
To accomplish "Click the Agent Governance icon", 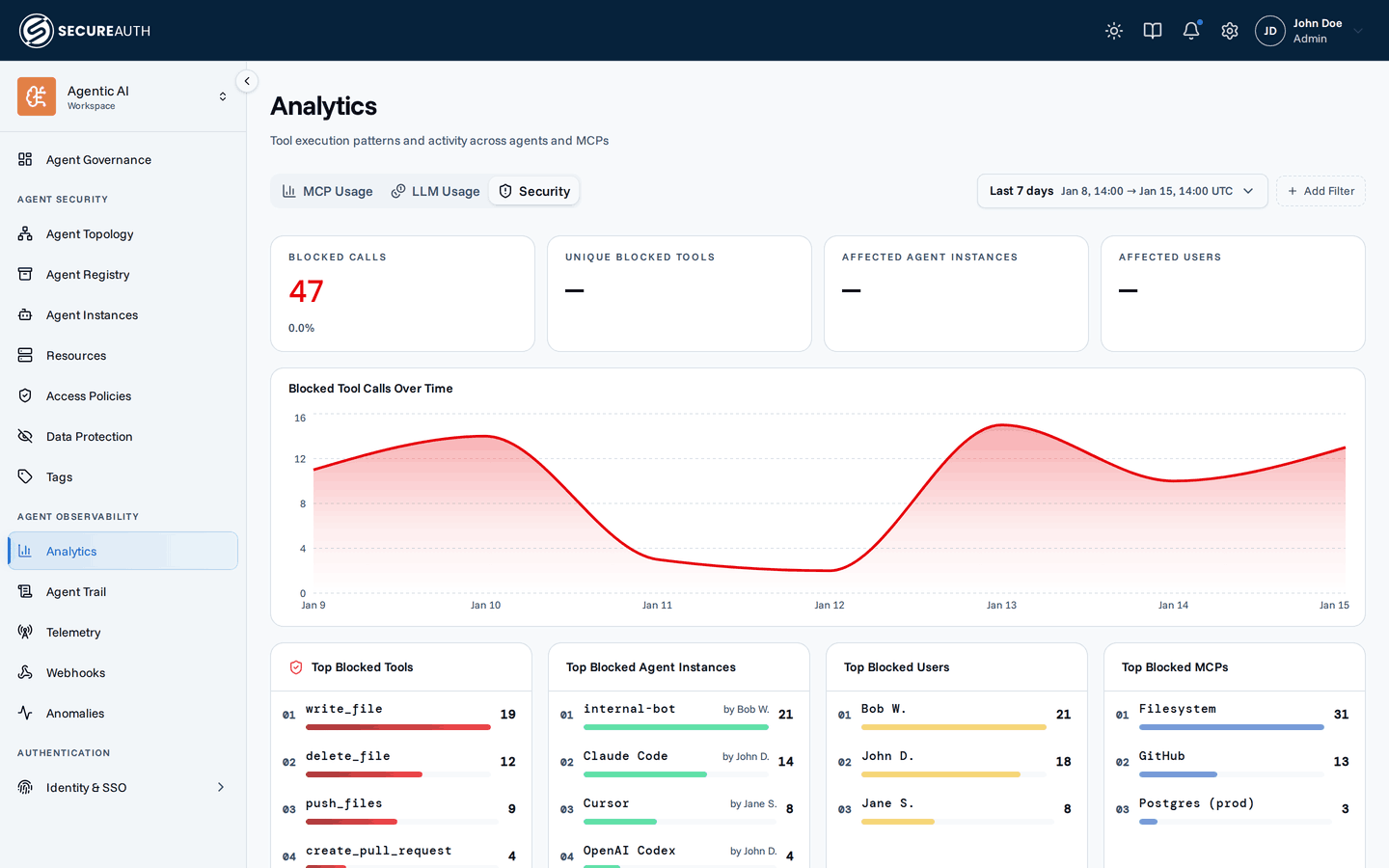I will pos(25,159).
